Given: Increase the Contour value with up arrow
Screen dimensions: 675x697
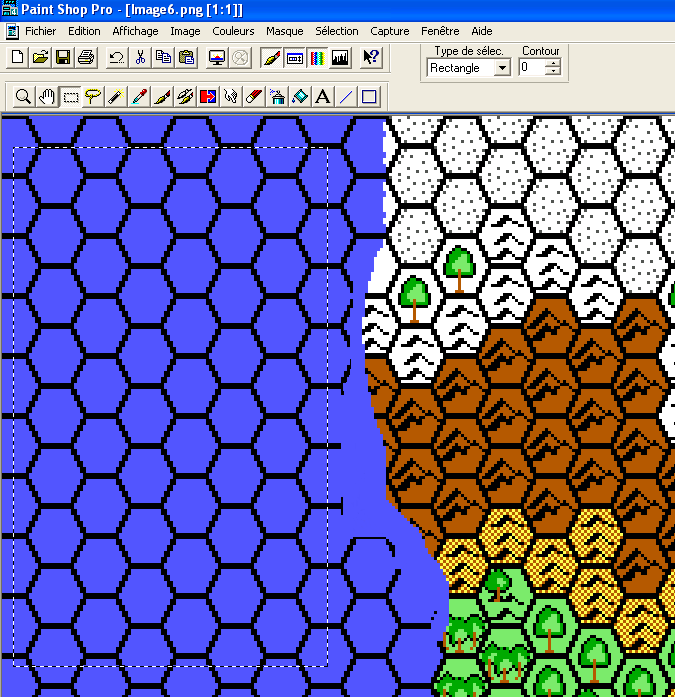Looking at the screenshot, I should click(x=553, y=64).
